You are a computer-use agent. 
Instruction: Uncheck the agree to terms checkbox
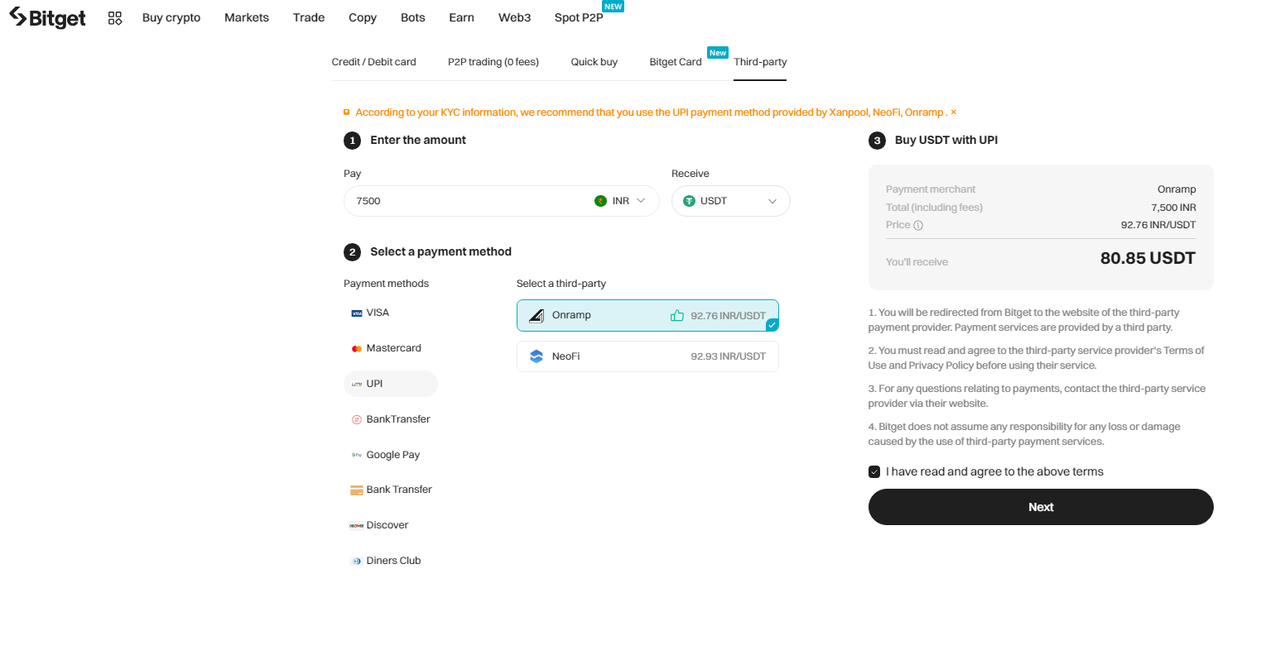(874, 472)
